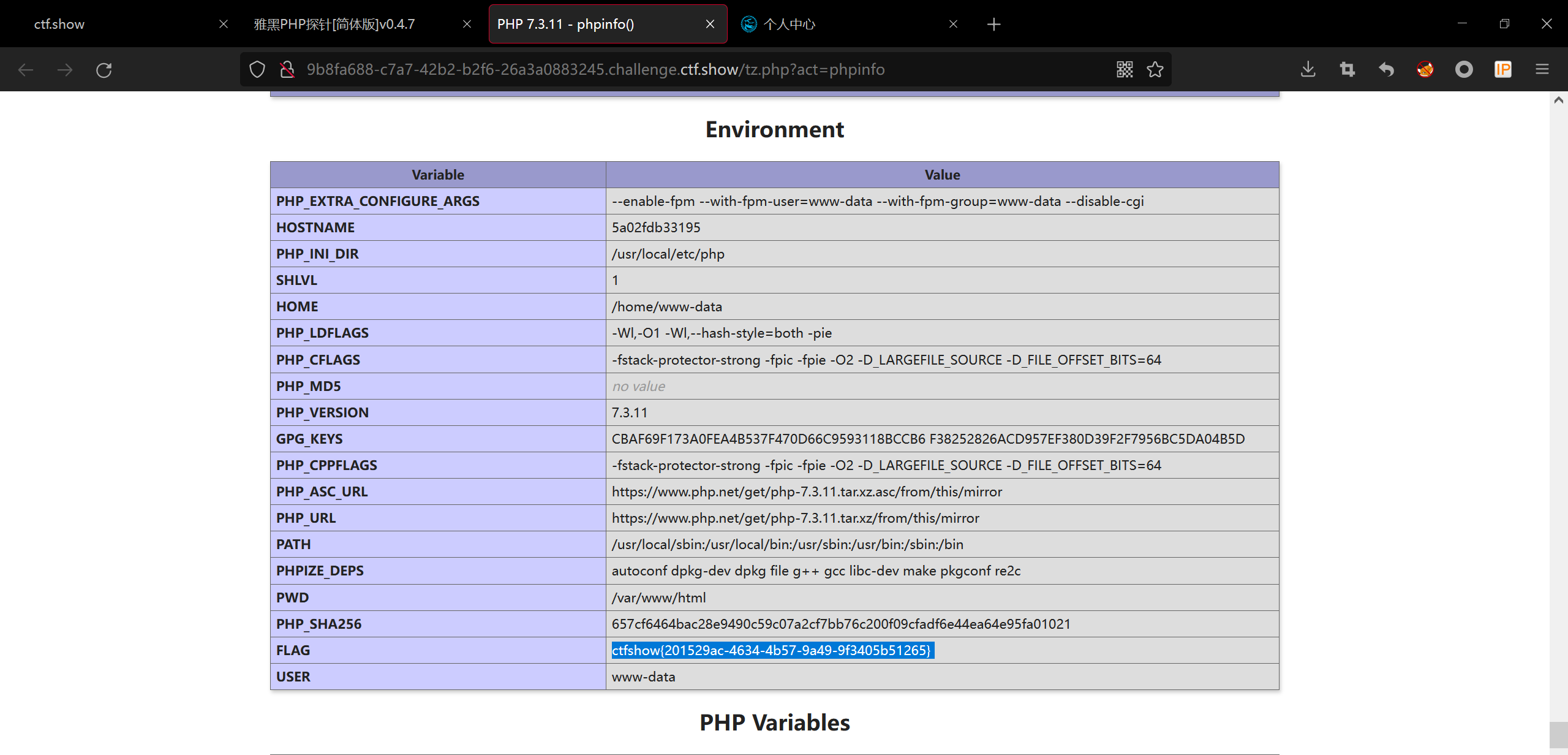Screen dimensions: 1568x755
Task: Click the PHP_URL value text
Action: [795, 518]
